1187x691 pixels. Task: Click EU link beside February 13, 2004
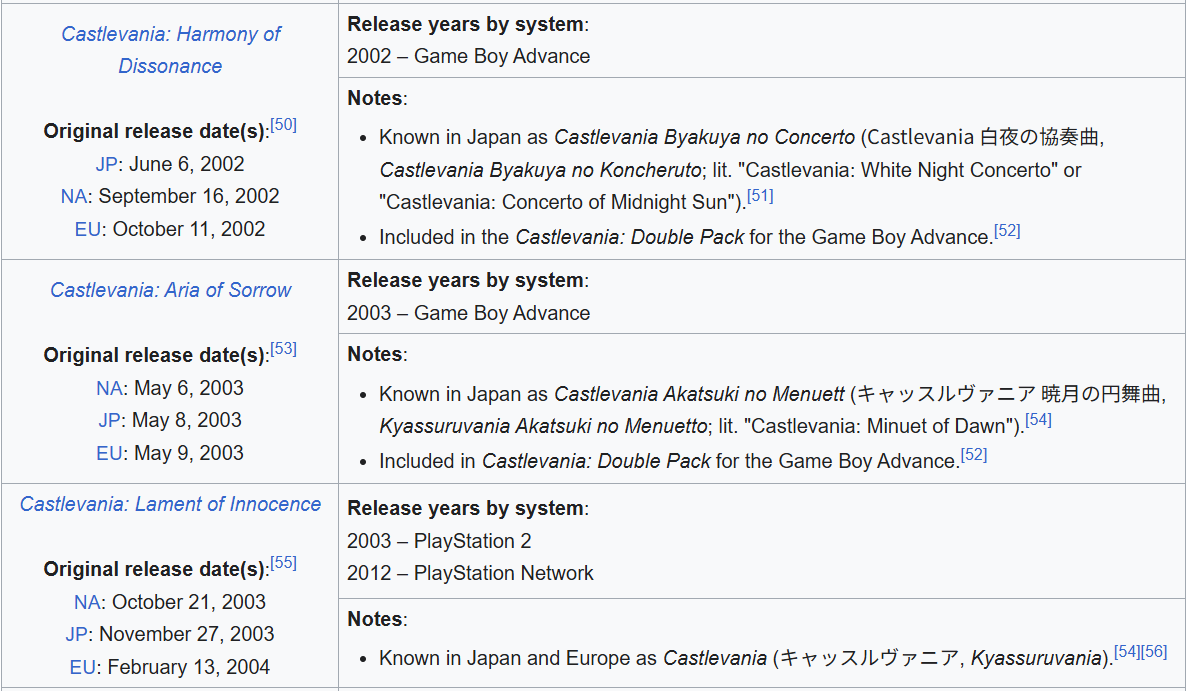pos(83,668)
